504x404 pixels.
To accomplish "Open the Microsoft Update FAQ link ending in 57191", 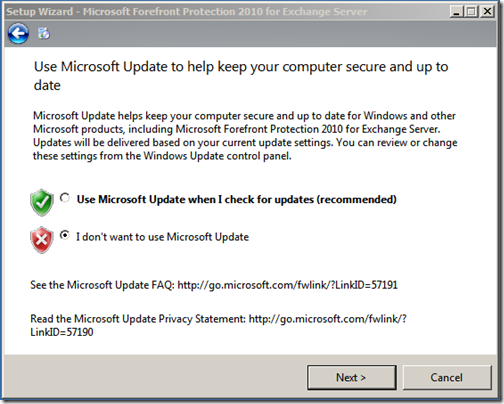I will [x=287, y=285].
